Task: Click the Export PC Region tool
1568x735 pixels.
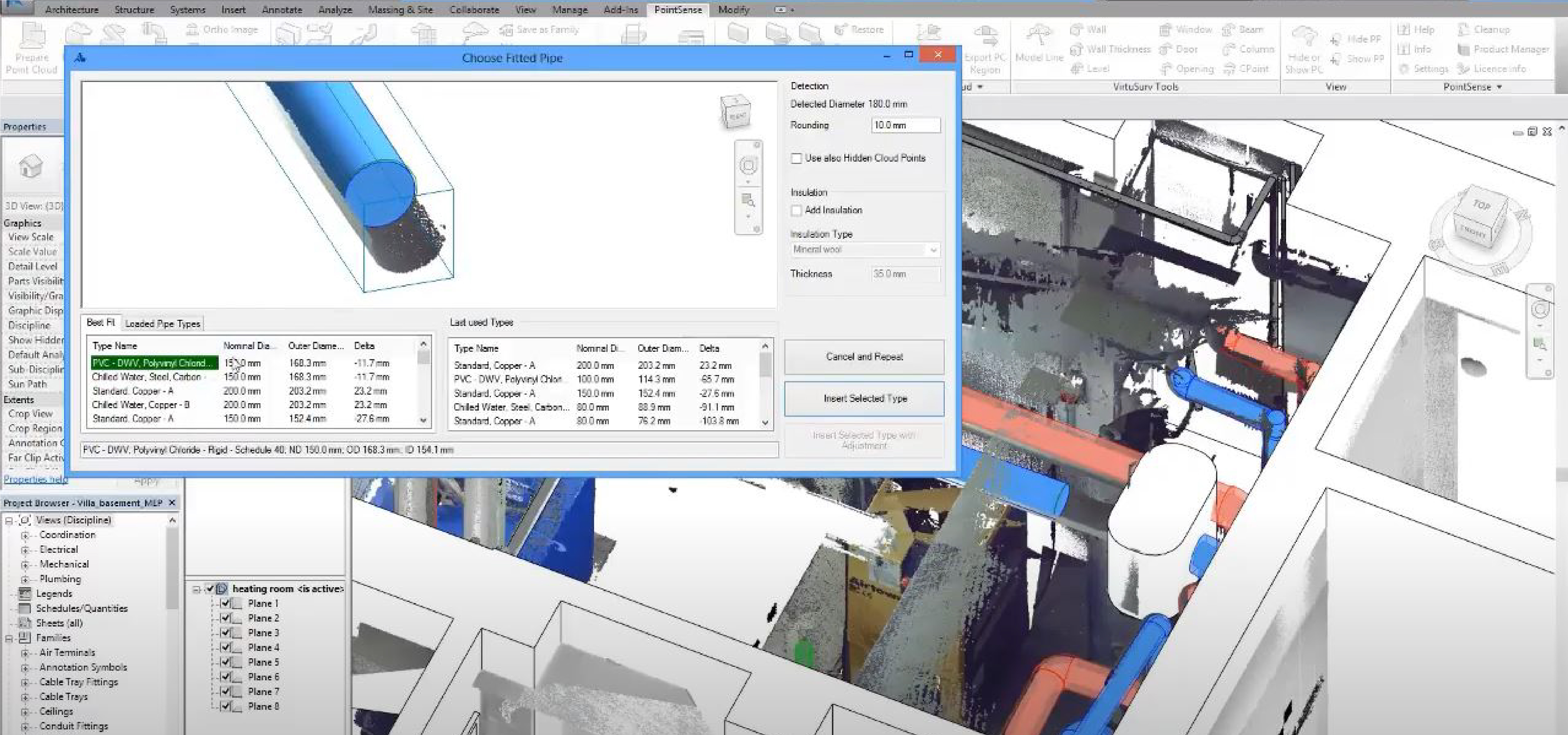Action: pyautogui.click(x=985, y=49)
